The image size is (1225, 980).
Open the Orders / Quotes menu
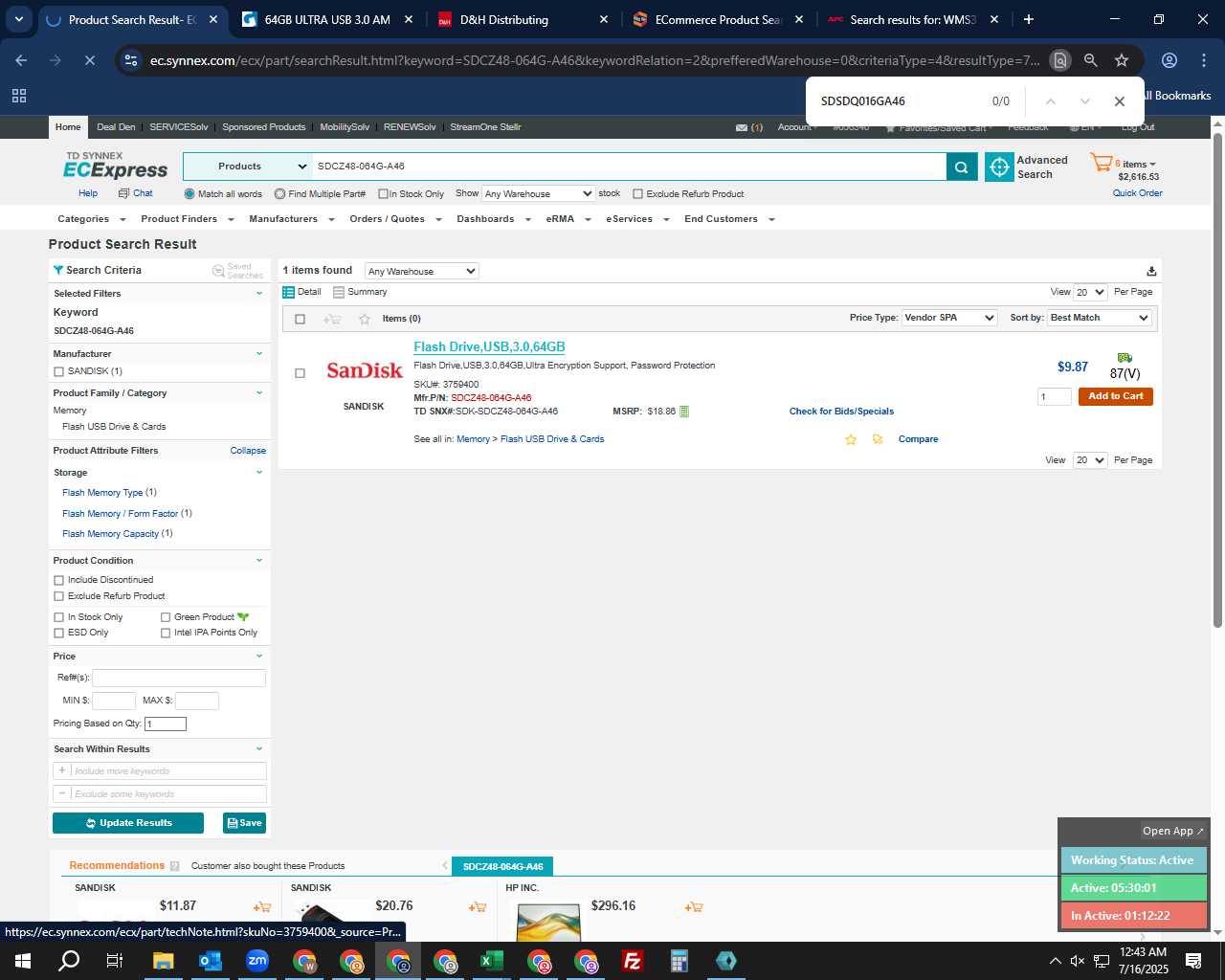click(x=395, y=219)
